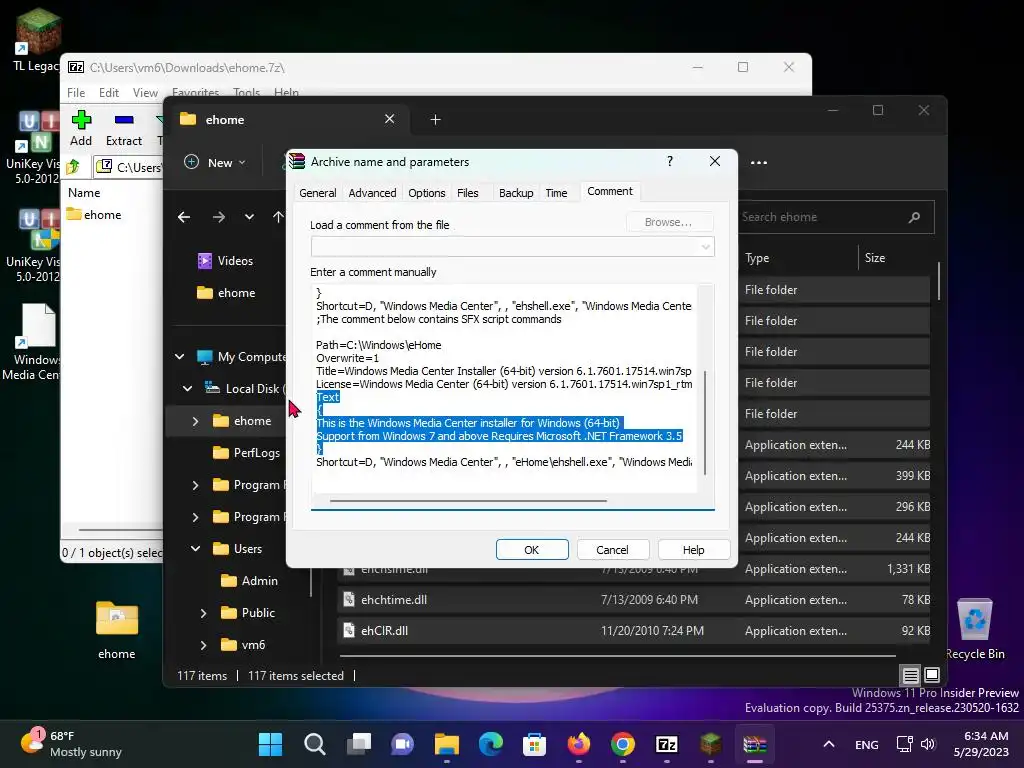
Task: Click the Up arrow in File Explorer
Action: pos(278,217)
